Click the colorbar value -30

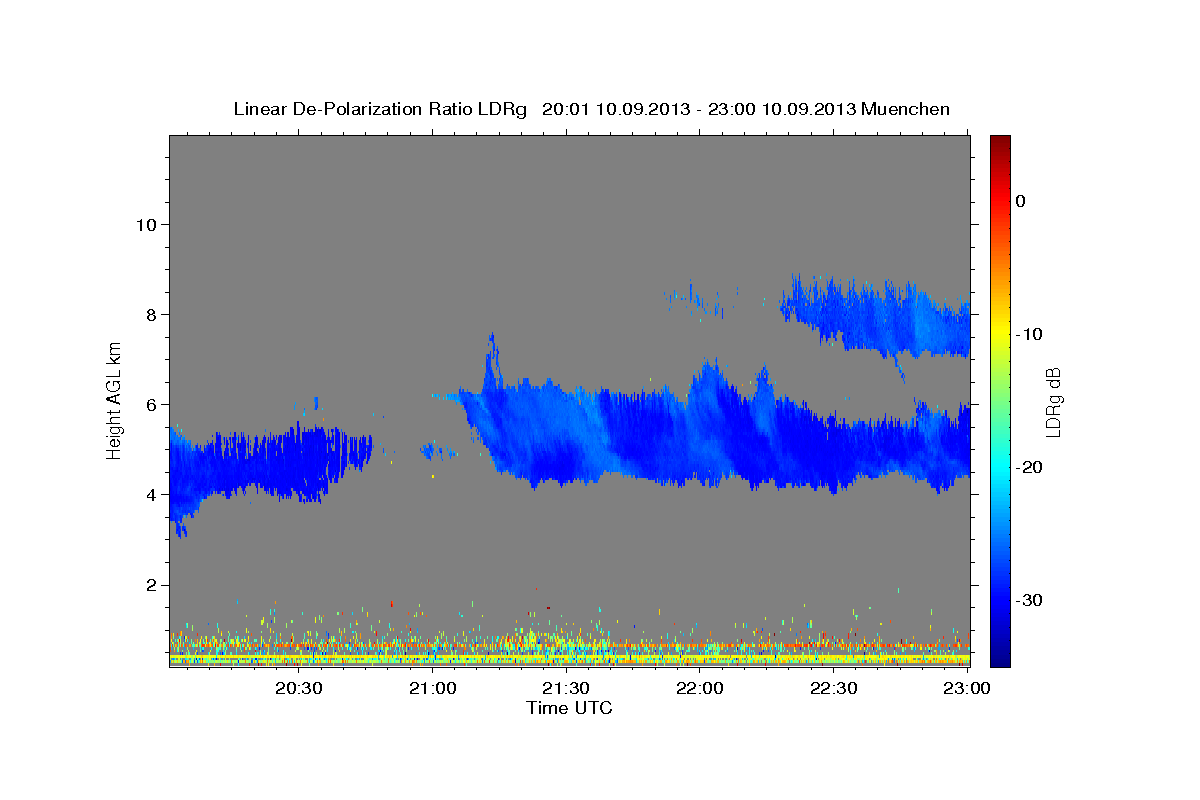(1029, 600)
